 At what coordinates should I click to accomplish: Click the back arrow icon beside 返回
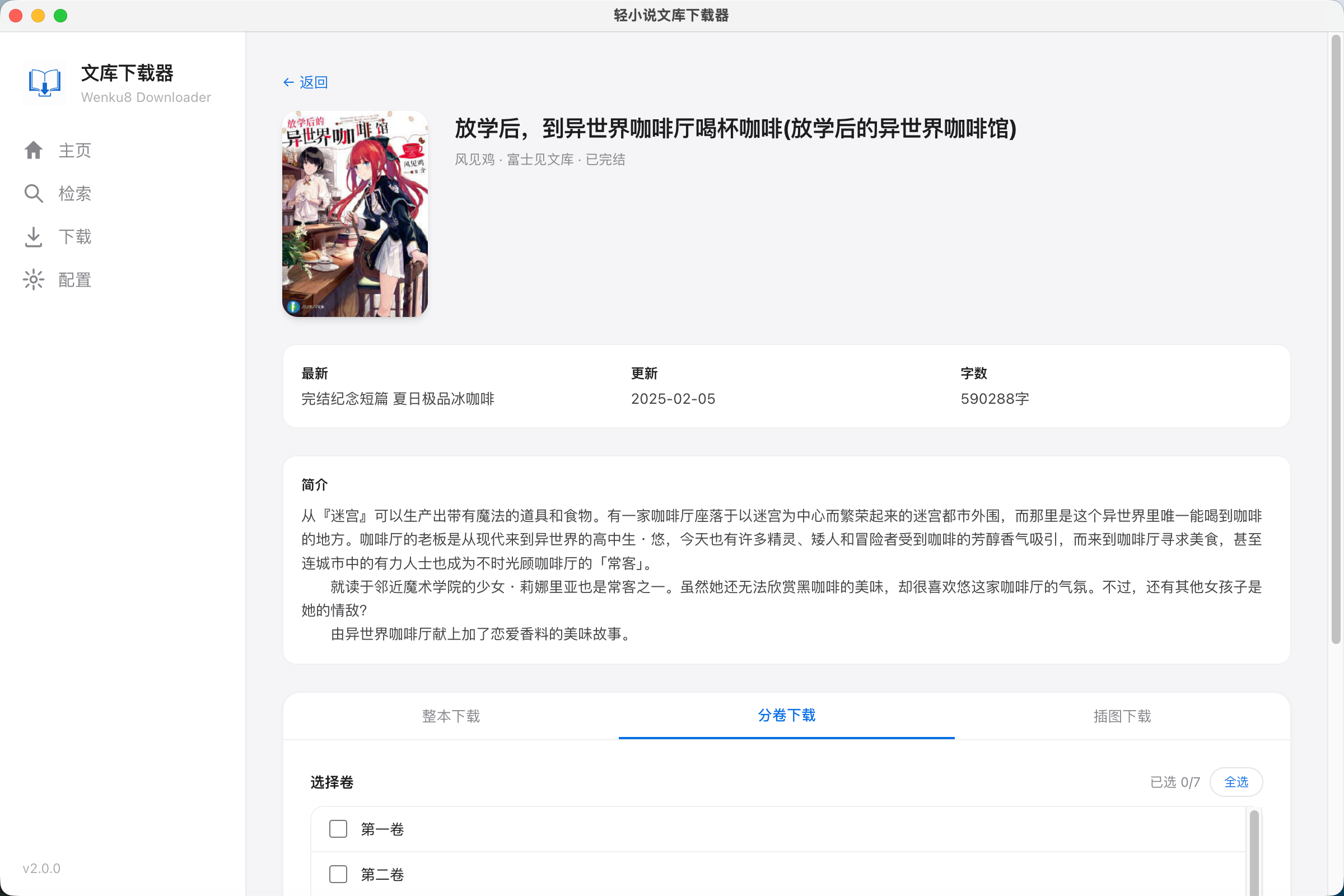point(288,82)
